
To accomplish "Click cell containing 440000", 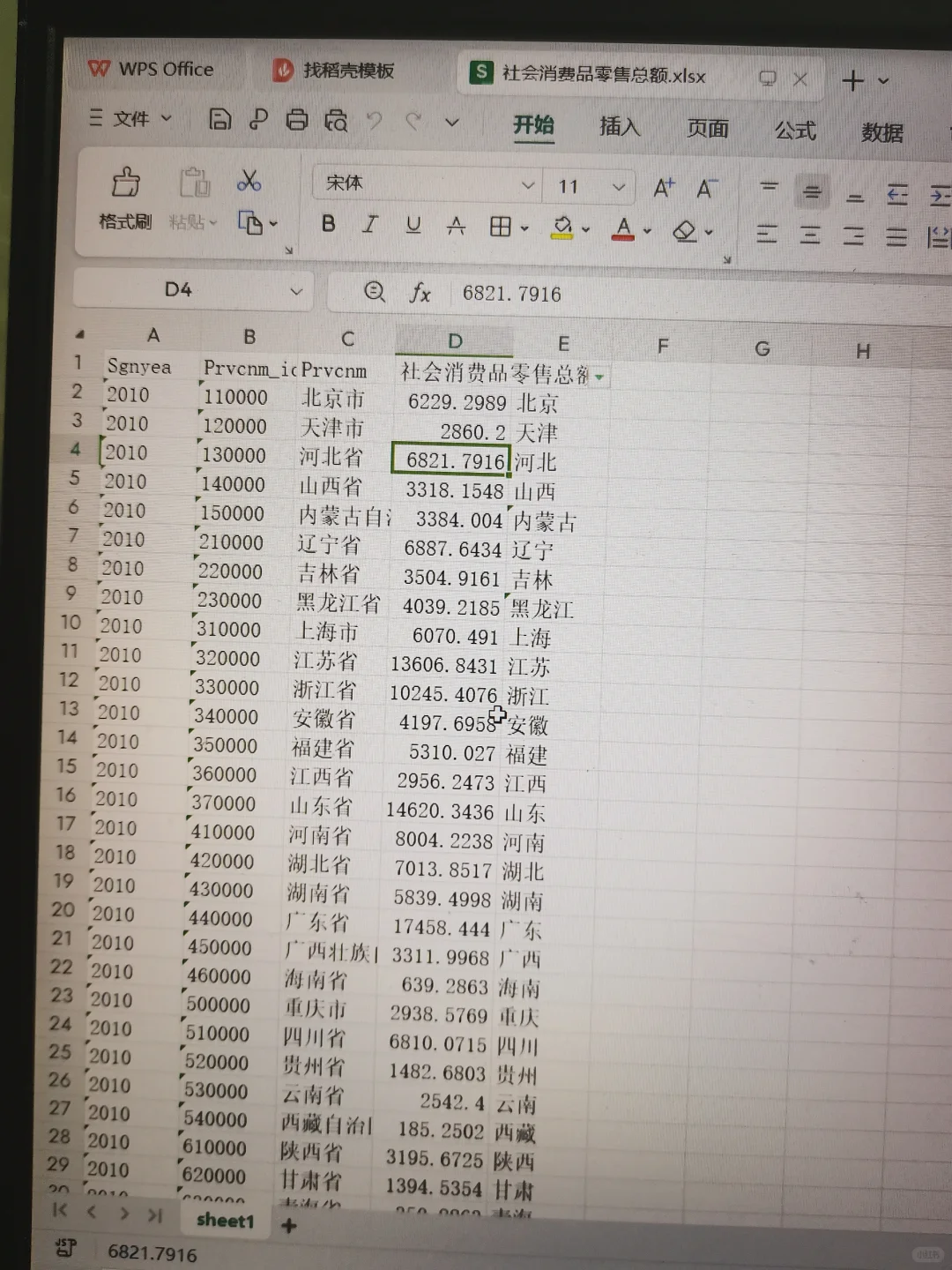I will [220, 918].
